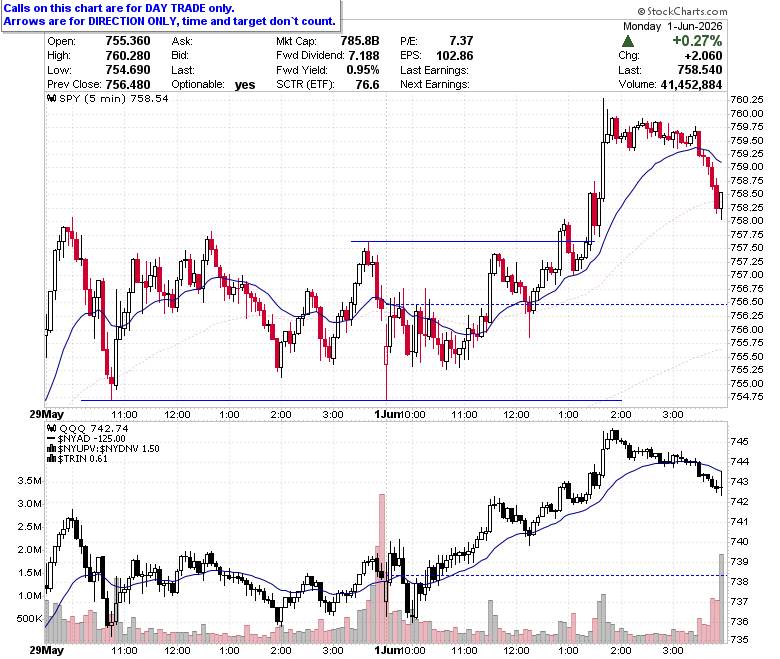This screenshot has width=780, height=659.
Task: Click the green up-triangle change indicator
Action: coord(628,41)
